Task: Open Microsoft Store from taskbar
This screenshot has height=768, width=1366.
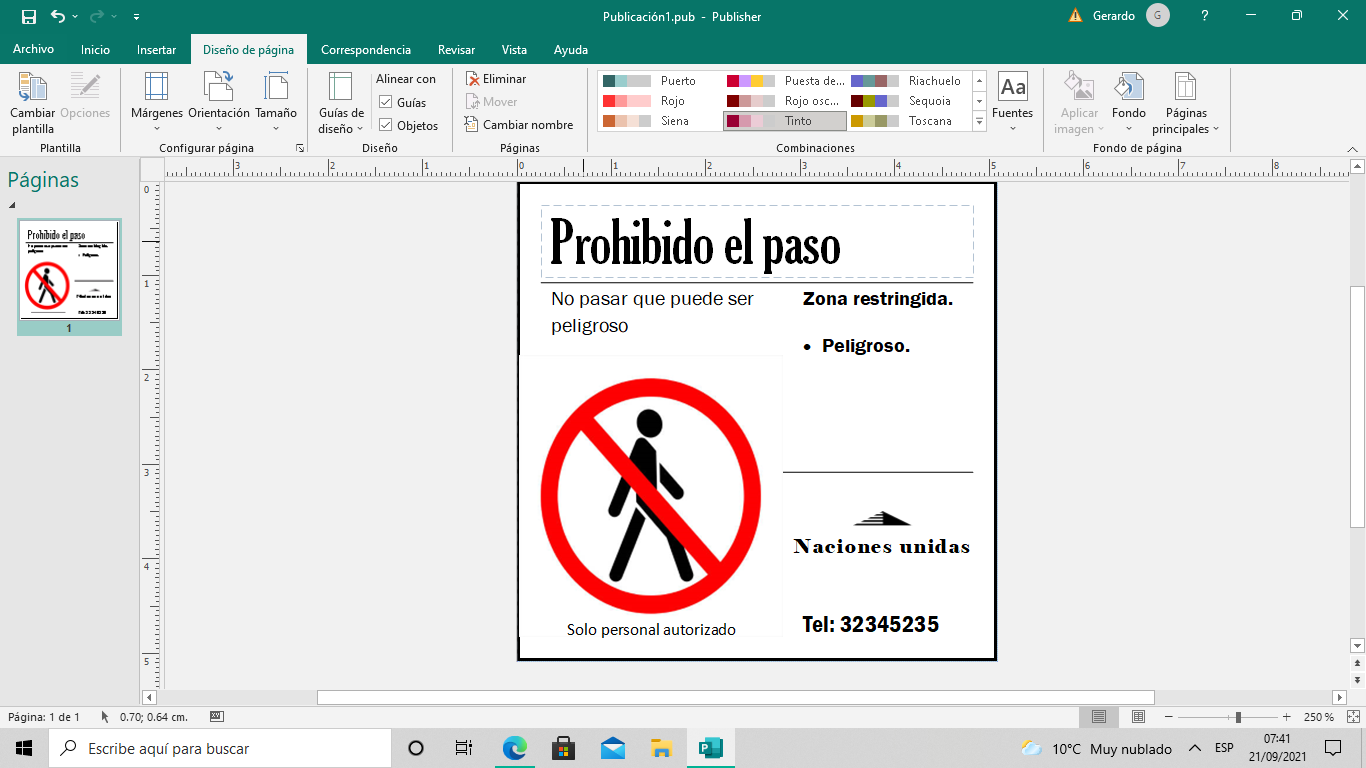Action: pyautogui.click(x=563, y=748)
